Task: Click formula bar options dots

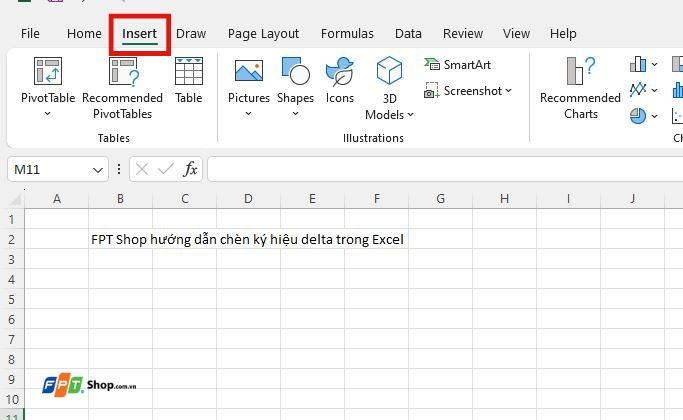Action: pos(119,169)
